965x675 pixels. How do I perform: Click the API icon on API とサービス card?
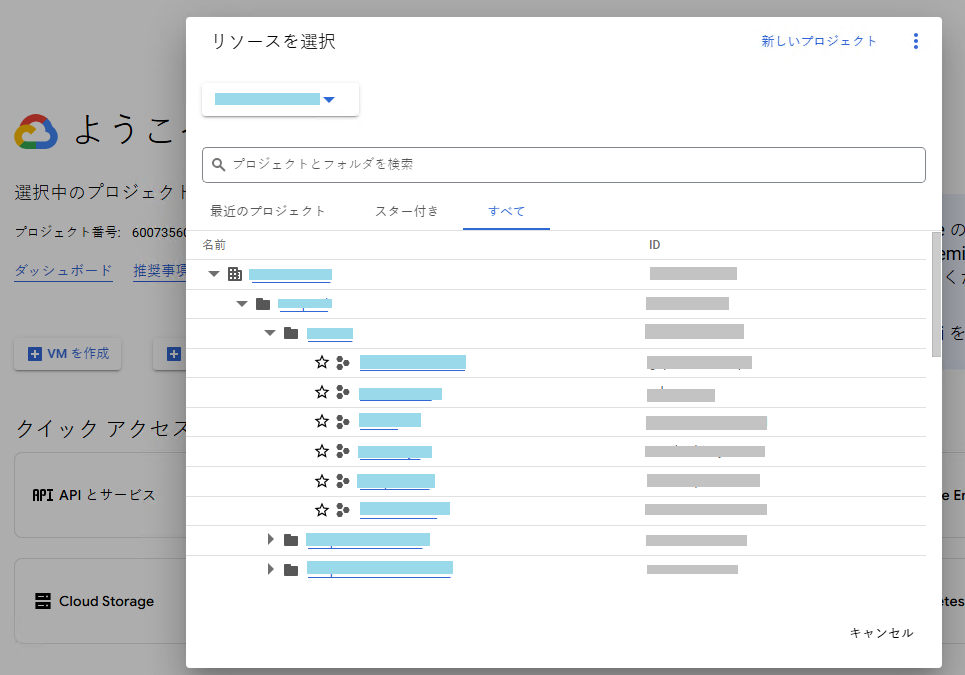42,495
